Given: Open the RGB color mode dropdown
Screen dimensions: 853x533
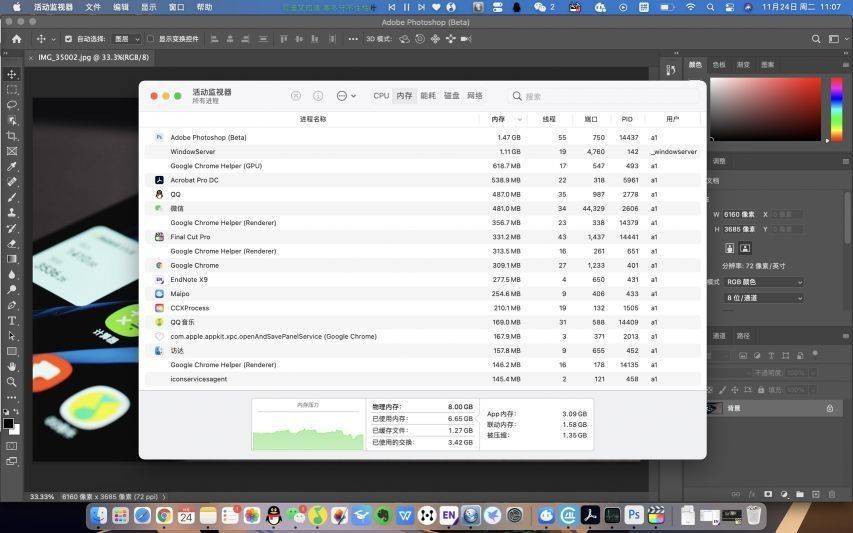Looking at the screenshot, I should pos(764,282).
